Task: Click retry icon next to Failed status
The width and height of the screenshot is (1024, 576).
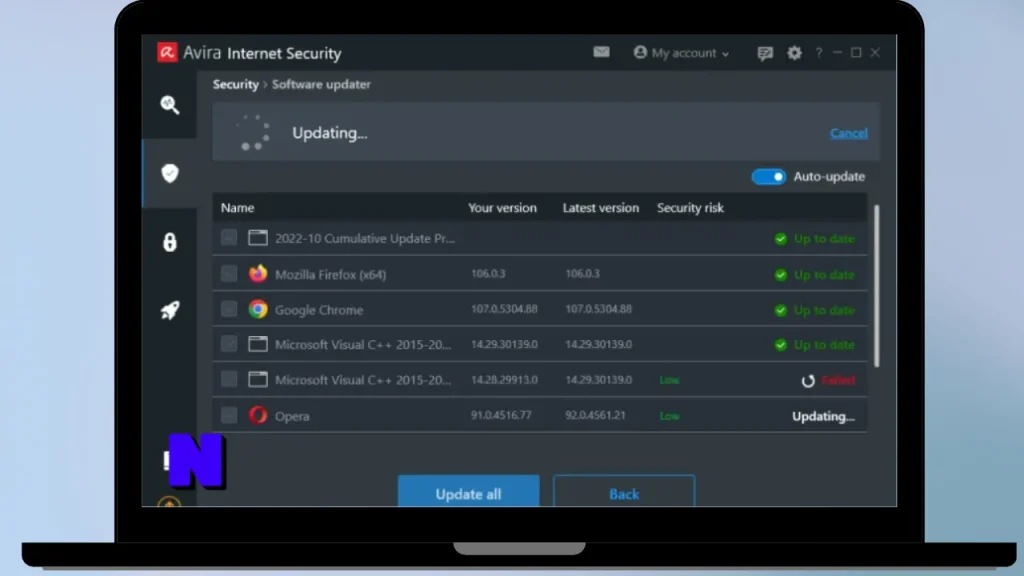Action: [x=808, y=381]
